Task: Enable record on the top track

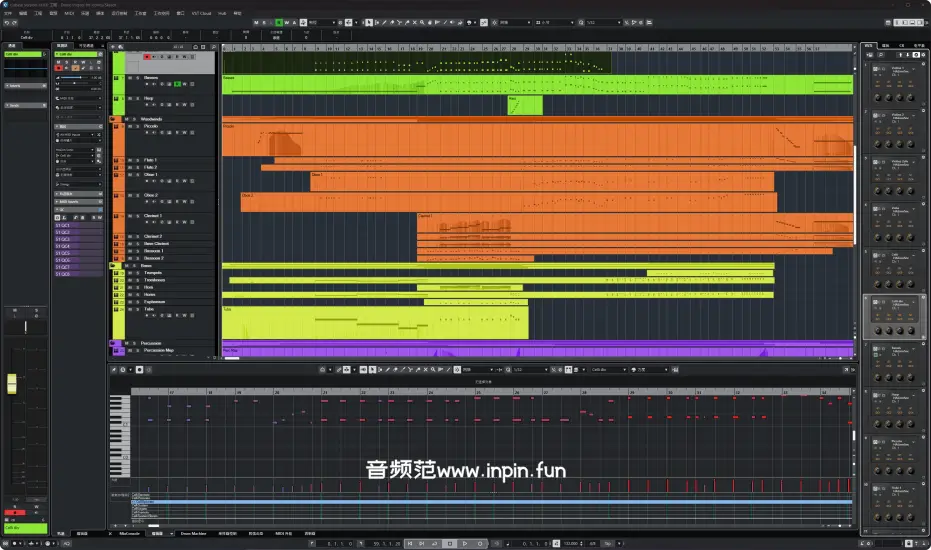Action: [x=148, y=57]
